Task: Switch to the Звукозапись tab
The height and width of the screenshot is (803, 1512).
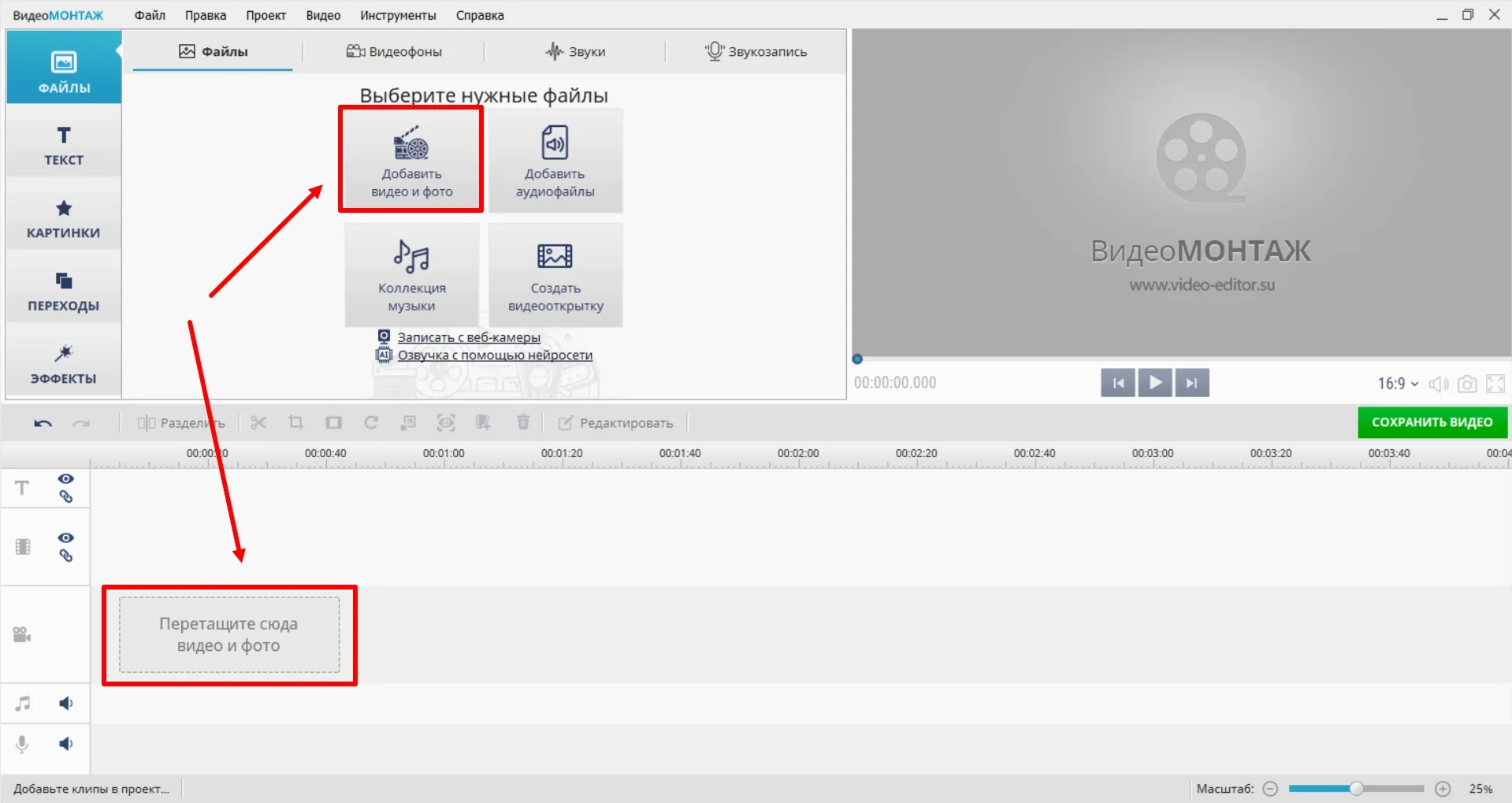Action: click(x=756, y=51)
